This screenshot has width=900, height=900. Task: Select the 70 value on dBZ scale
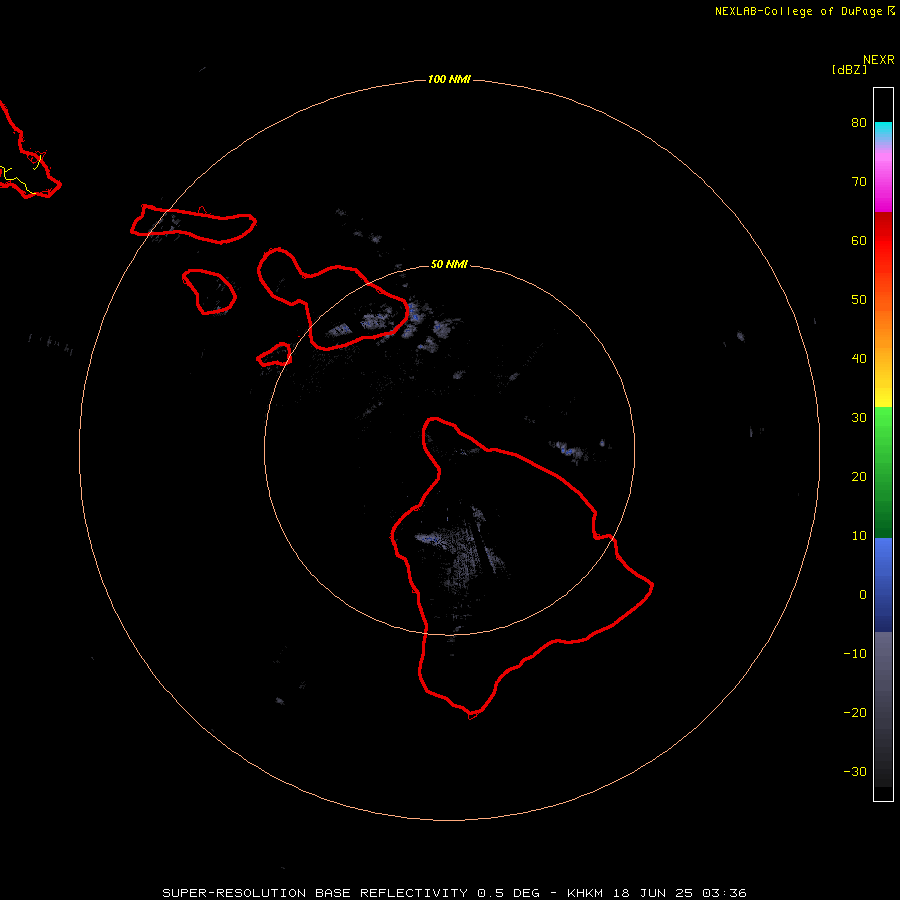[859, 181]
